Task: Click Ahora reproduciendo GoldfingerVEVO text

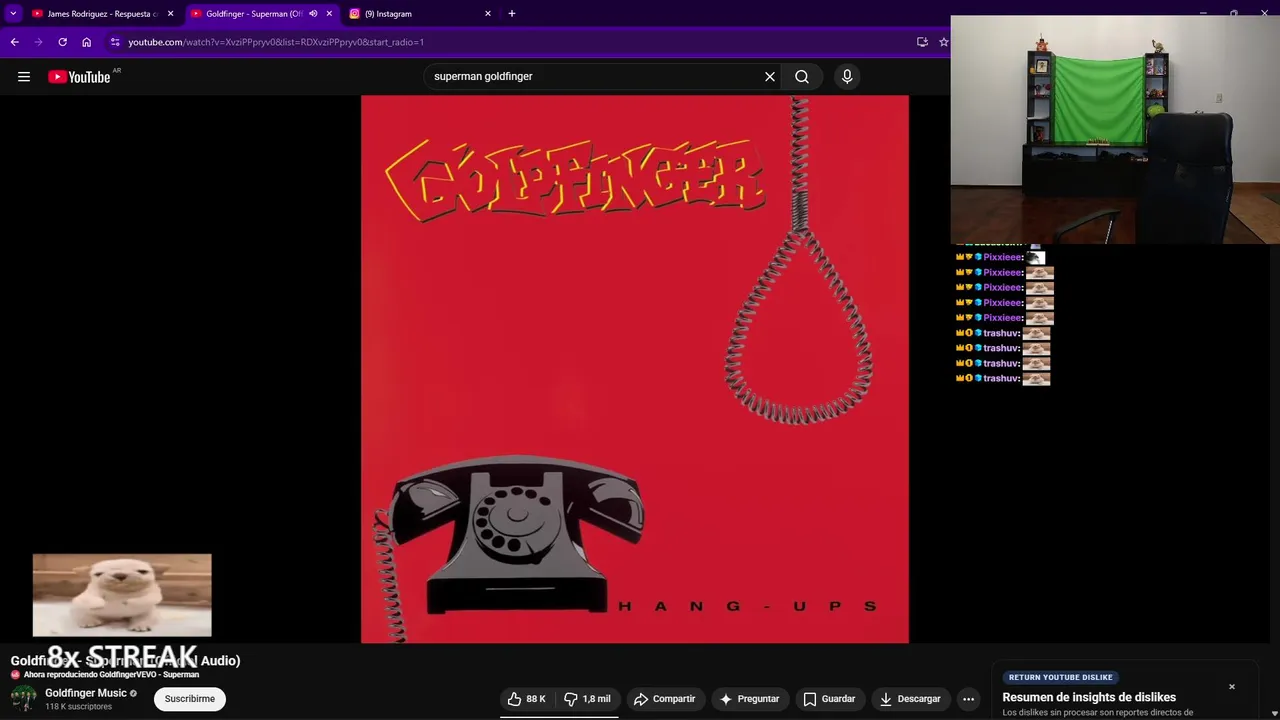Action: tap(111, 675)
